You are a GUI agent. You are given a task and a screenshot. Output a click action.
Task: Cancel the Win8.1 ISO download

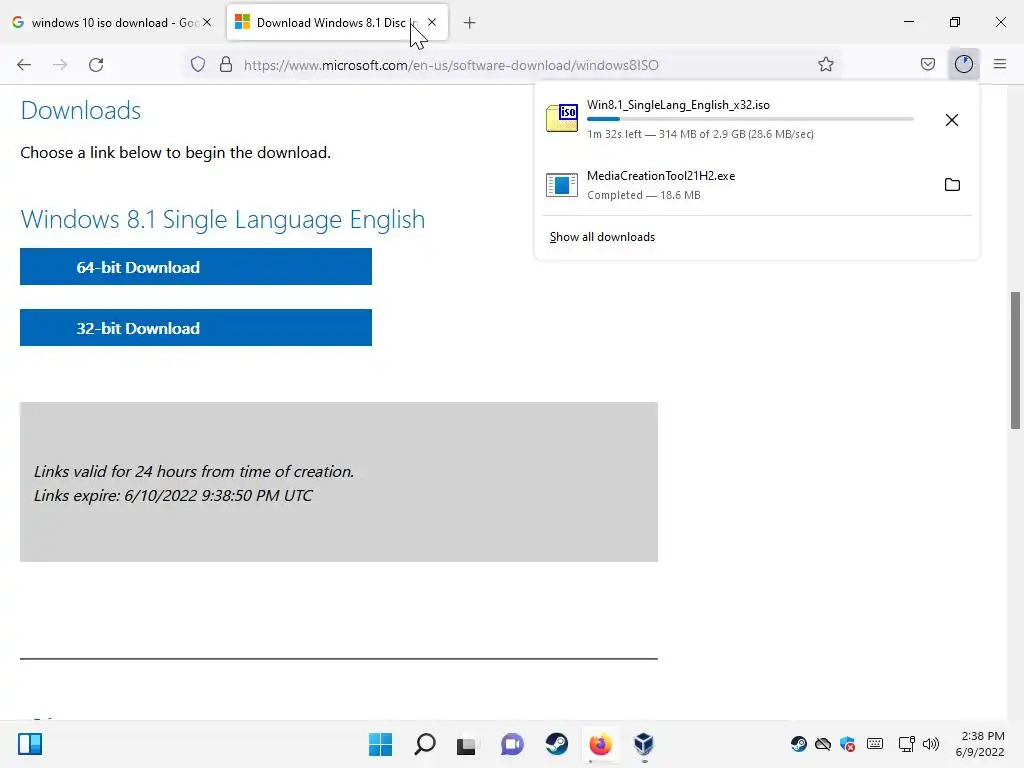952,120
